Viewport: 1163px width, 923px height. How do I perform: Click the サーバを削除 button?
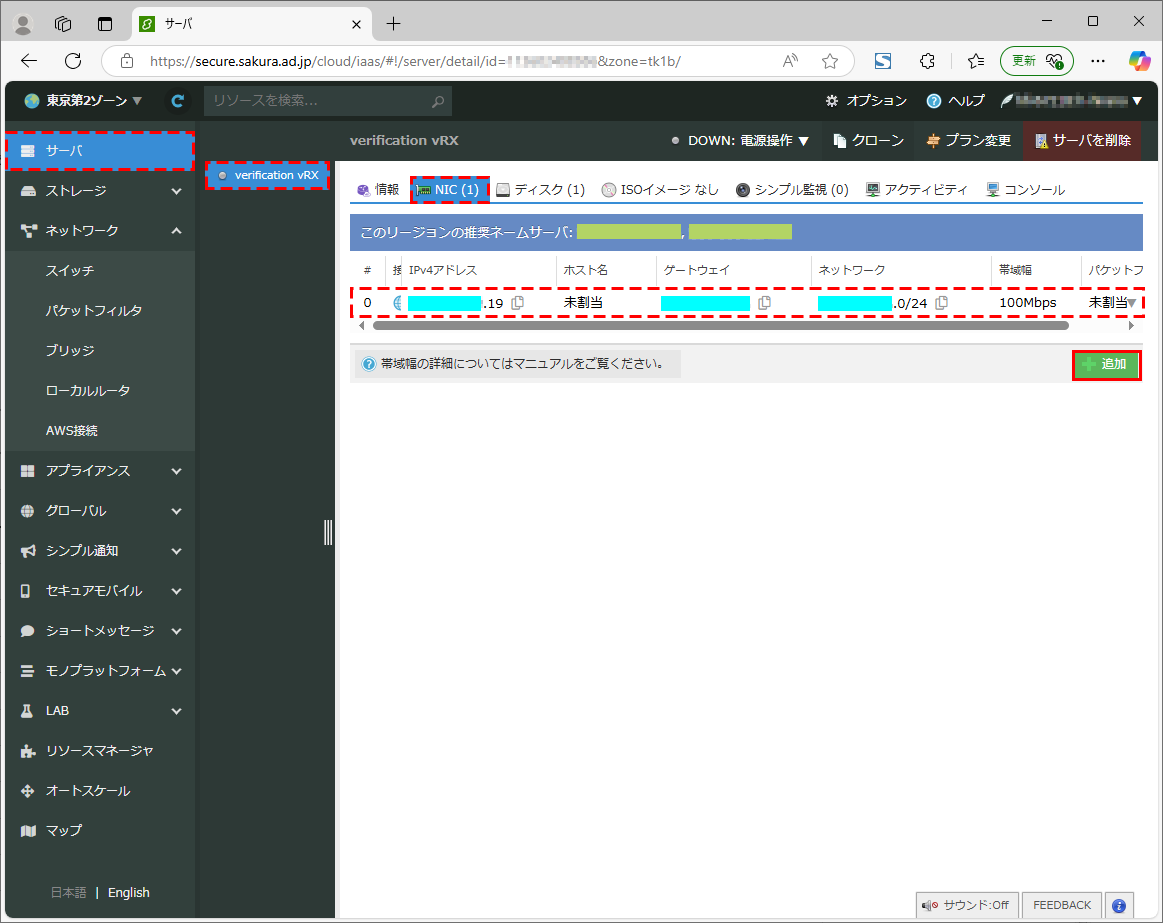[x=1082, y=141]
